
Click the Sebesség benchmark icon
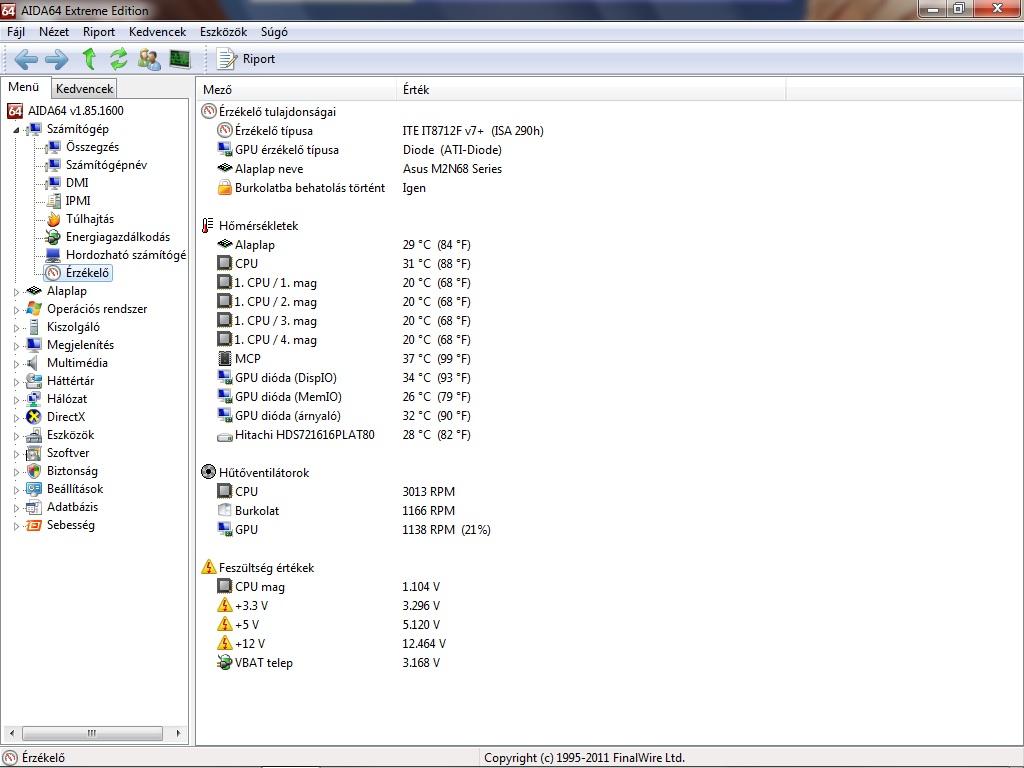(x=33, y=525)
